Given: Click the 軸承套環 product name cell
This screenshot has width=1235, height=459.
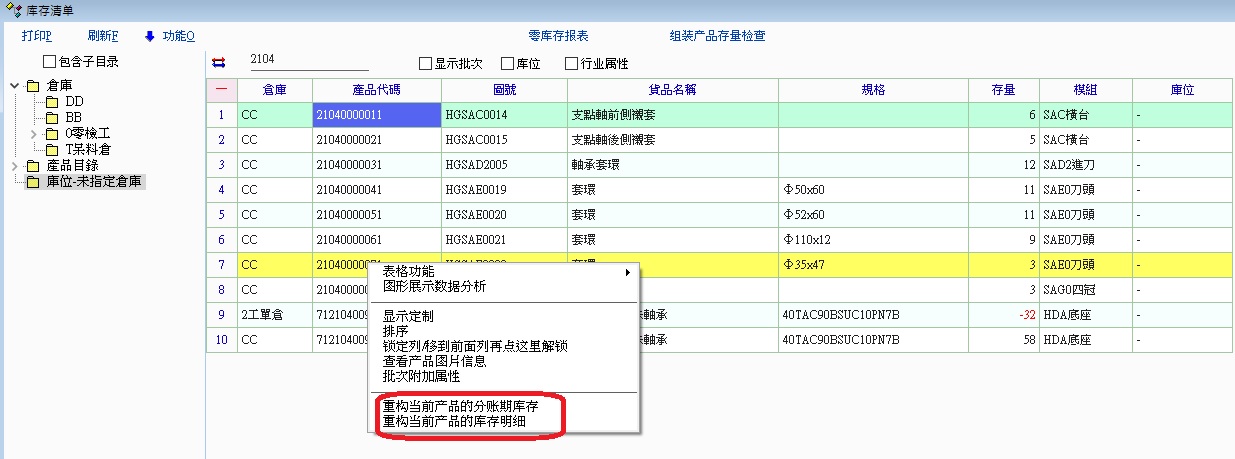Looking at the screenshot, I should click(672, 165).
